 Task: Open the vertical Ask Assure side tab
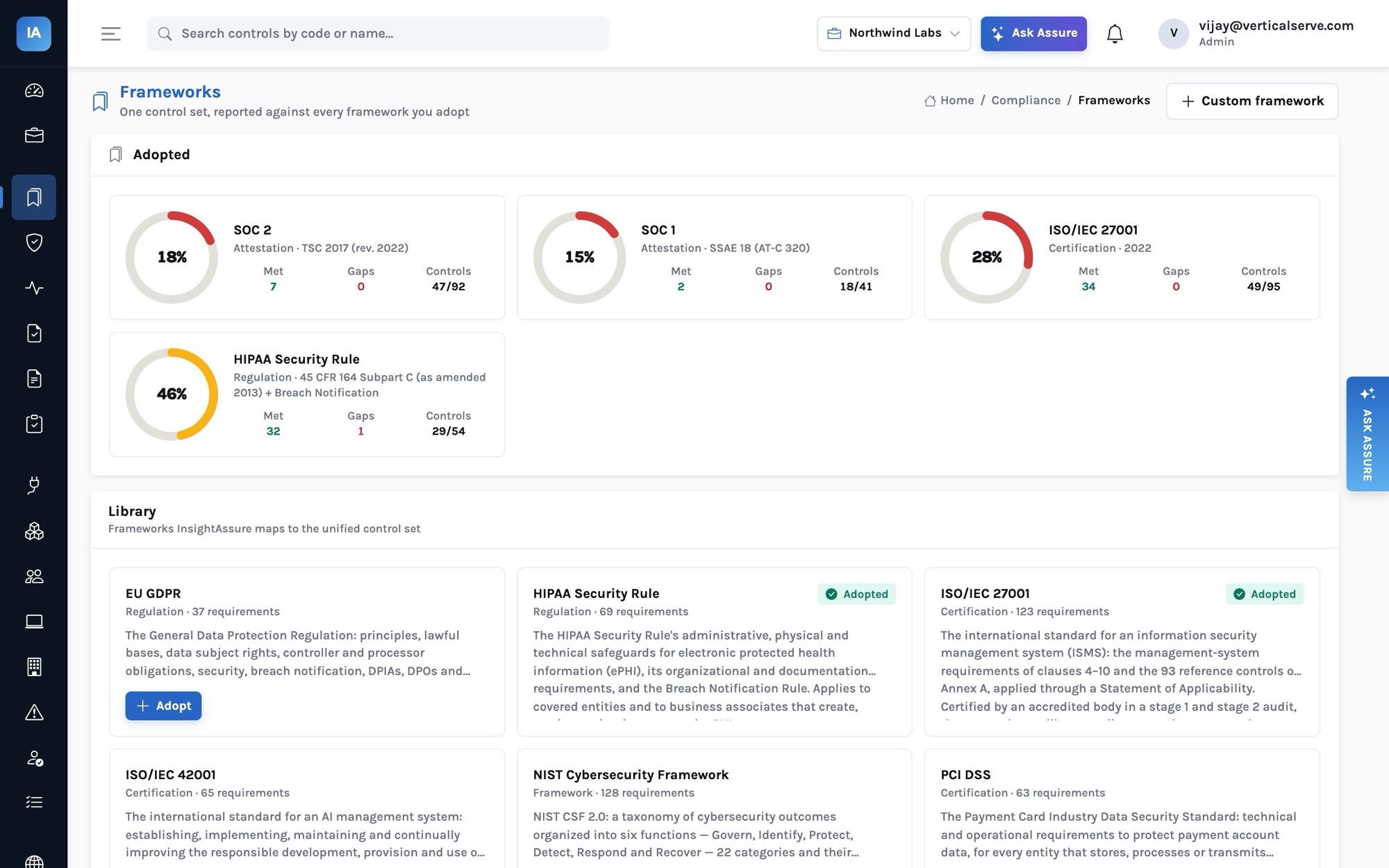pos(1367,434)
